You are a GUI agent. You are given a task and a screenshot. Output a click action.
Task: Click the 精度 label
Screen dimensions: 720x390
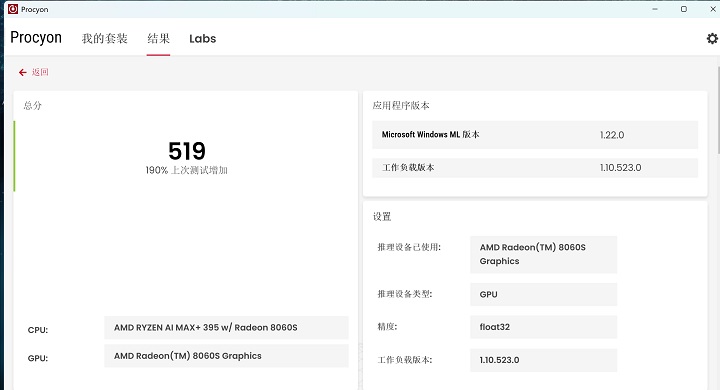(x=388, y=327)
